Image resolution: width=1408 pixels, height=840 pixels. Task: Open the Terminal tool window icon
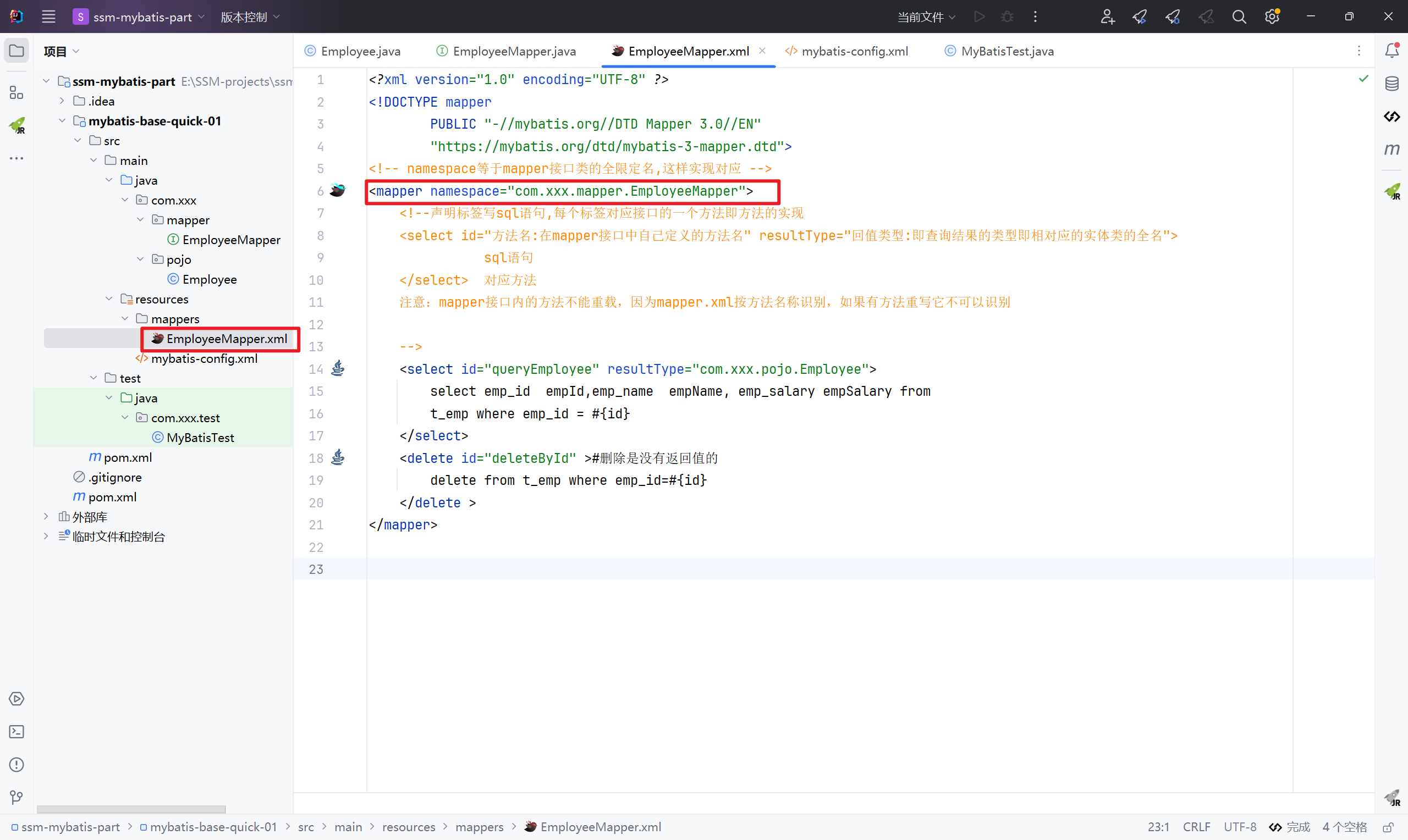click(16, 732)
